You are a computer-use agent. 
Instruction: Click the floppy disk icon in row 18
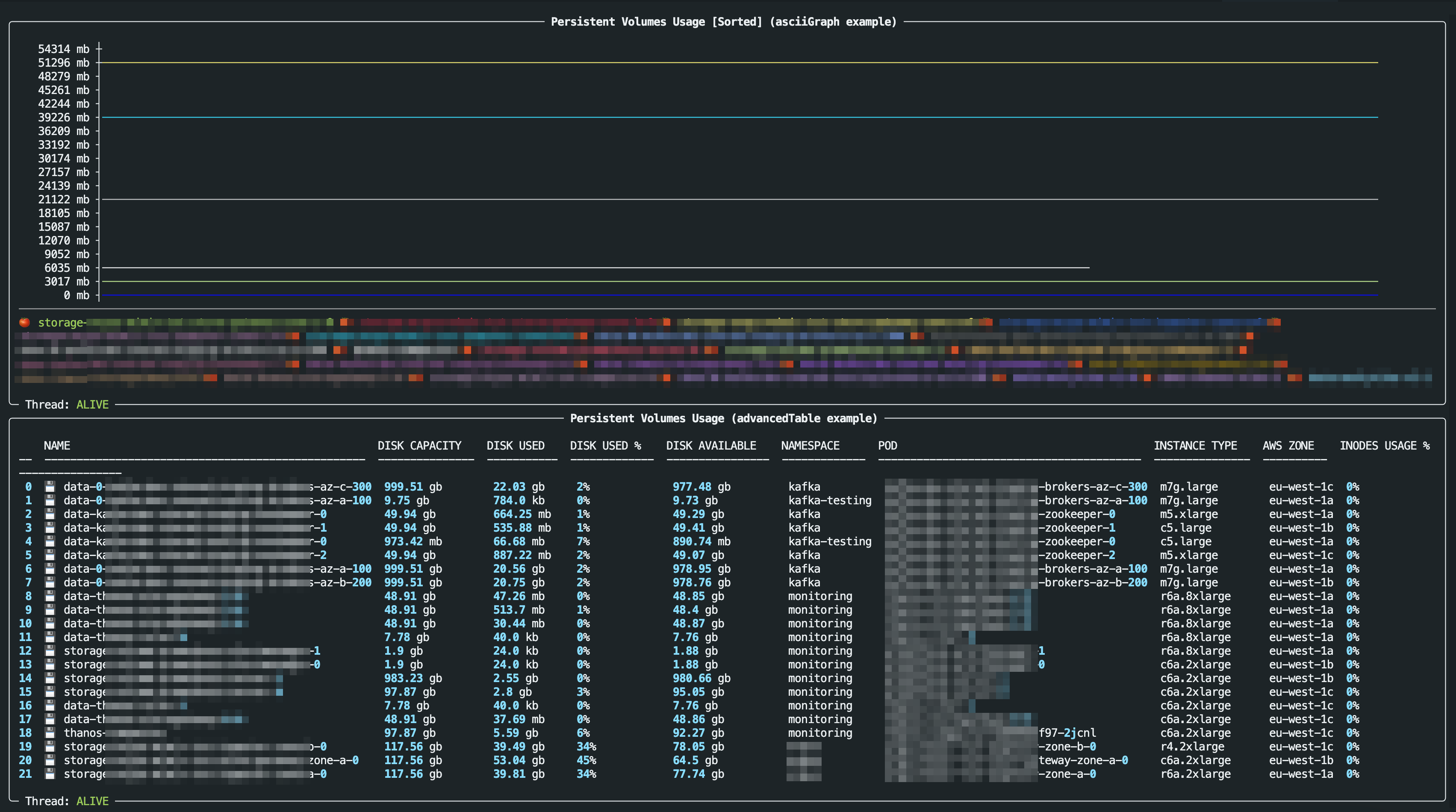[50, 733]
